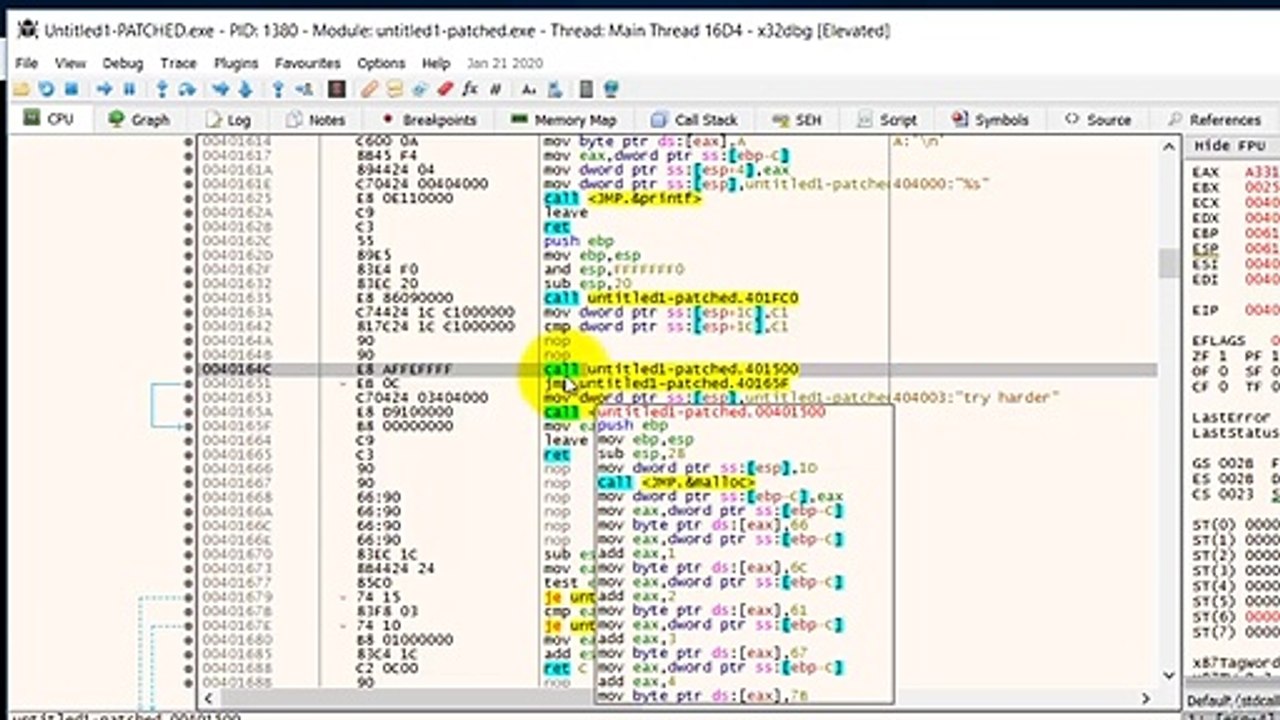Toggle breakpoint bullet at address 0040165F
Viewport: 1280px width, 720px height.
point(189,426)
